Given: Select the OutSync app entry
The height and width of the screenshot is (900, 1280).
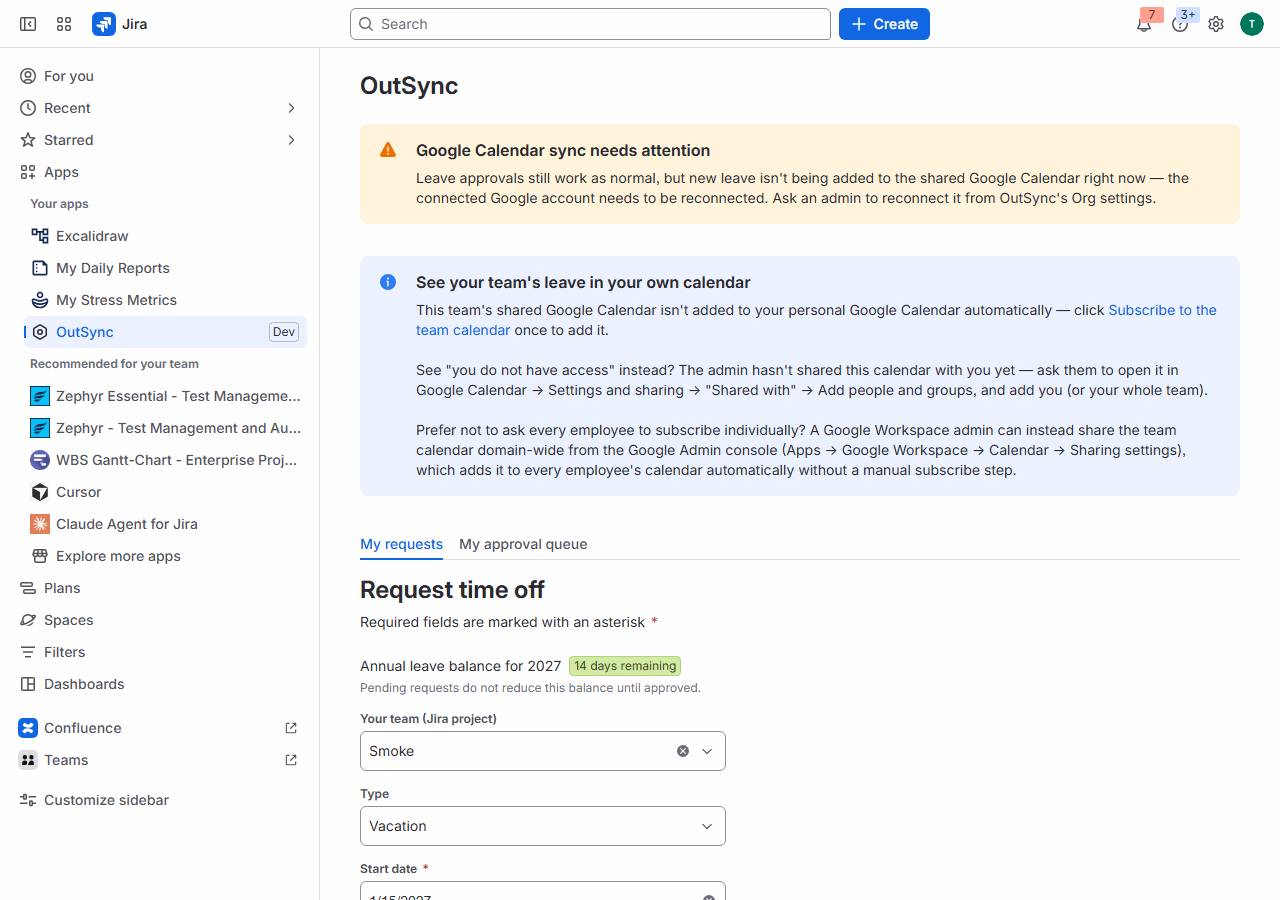Looking at the screenshot, I should pyautogui.click(x=165, y=332).
